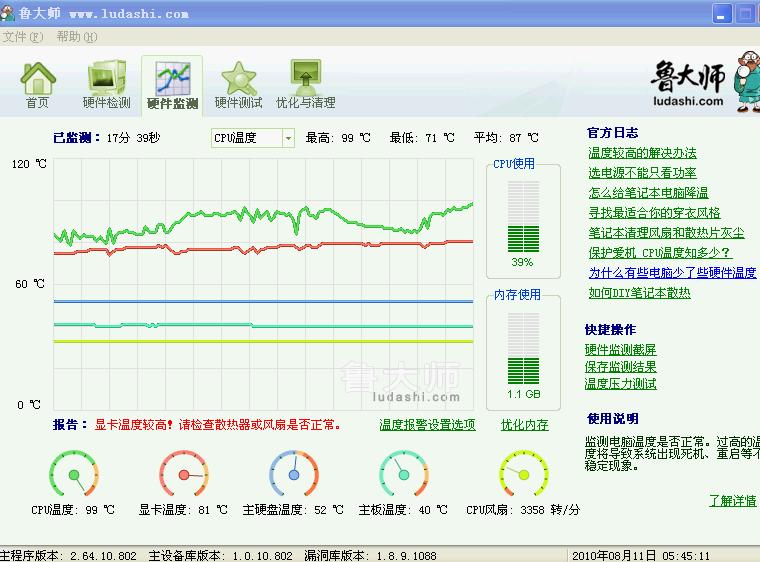Click the 优化内存 link
The image size is (760, 562).
pos(524,424)
